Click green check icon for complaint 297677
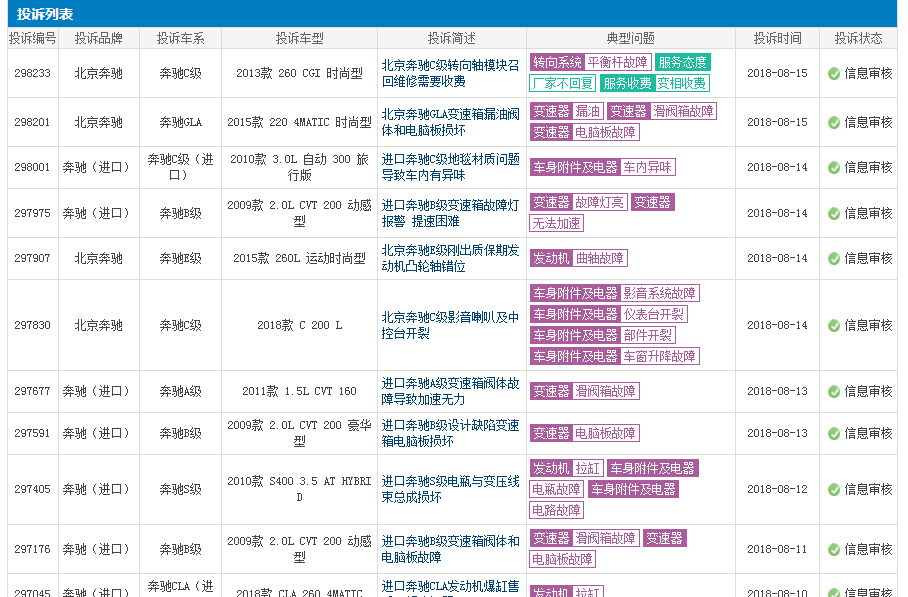This screenshot has height=597, width=908. point(834,391)
